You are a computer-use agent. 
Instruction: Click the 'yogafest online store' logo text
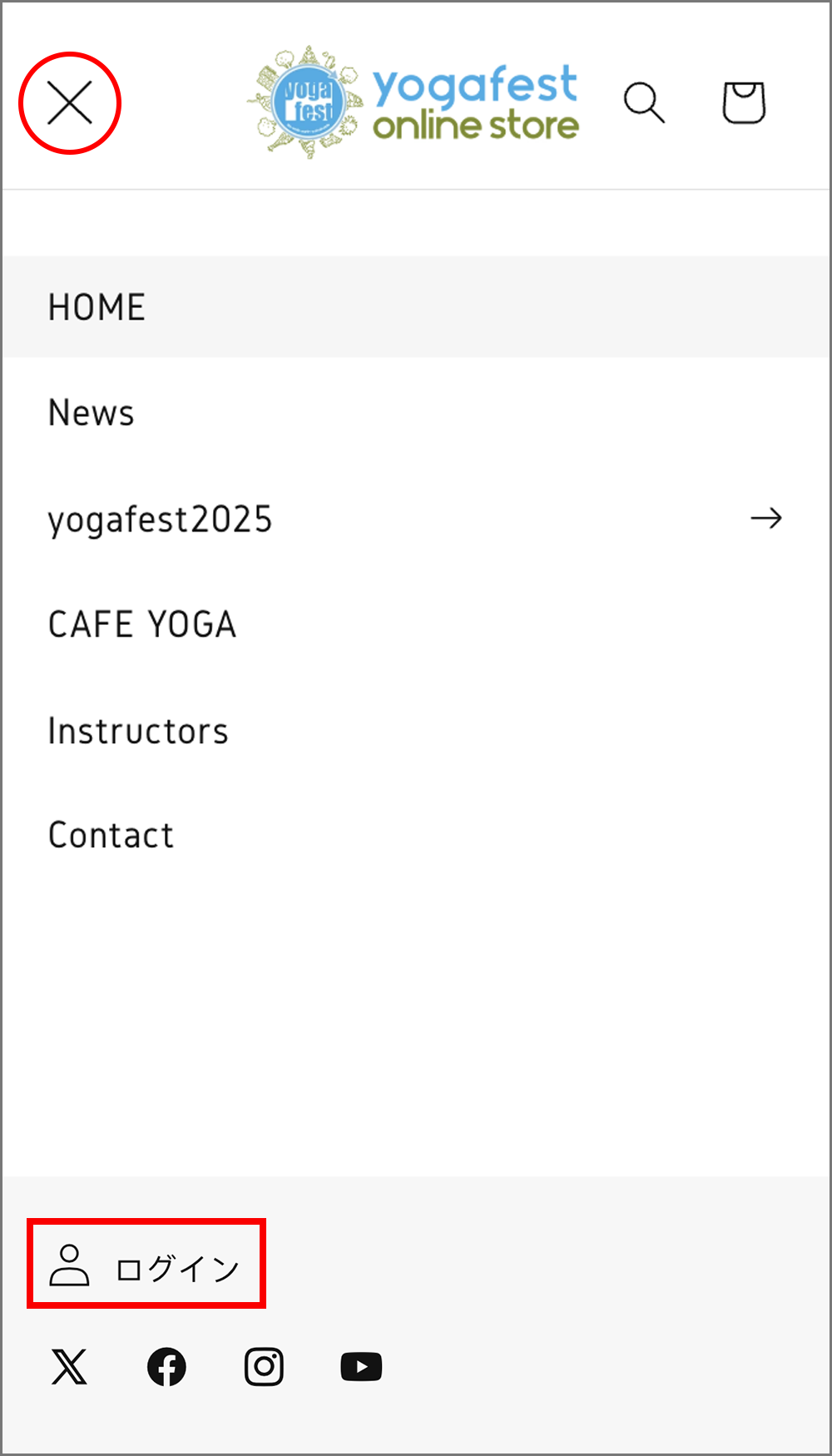475,103
